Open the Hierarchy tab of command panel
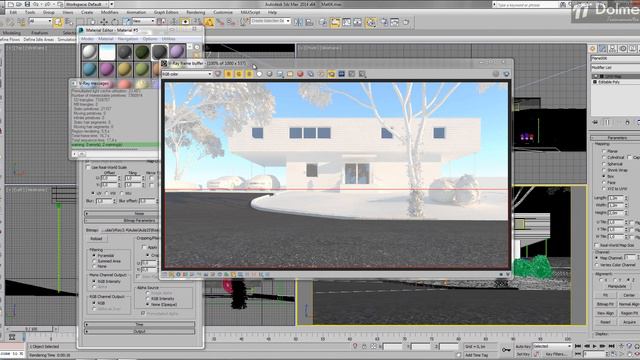This screenshot has height=360, width=640. pos(613,49)
